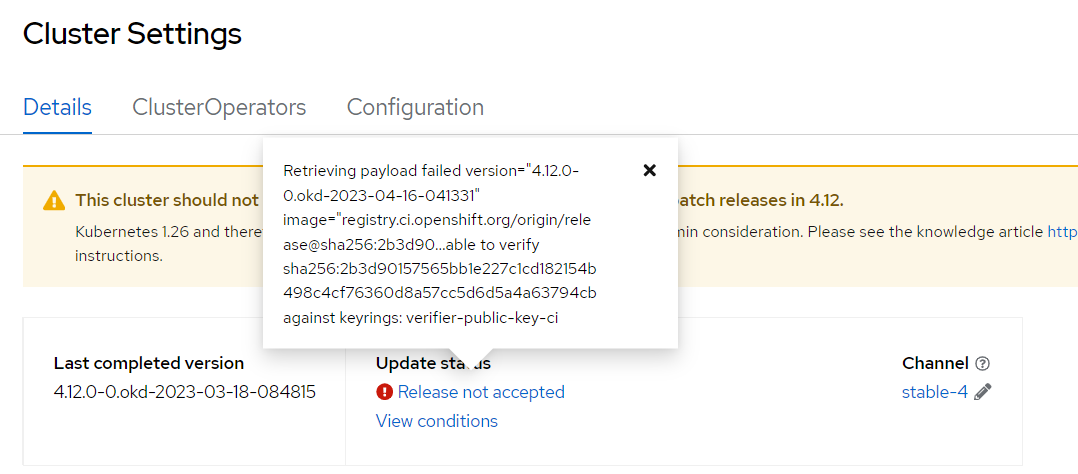Image resolution: width=1078 pixels, height=474 pixels.
Task: Click the Release not accepted link
Action: [481, 392]
